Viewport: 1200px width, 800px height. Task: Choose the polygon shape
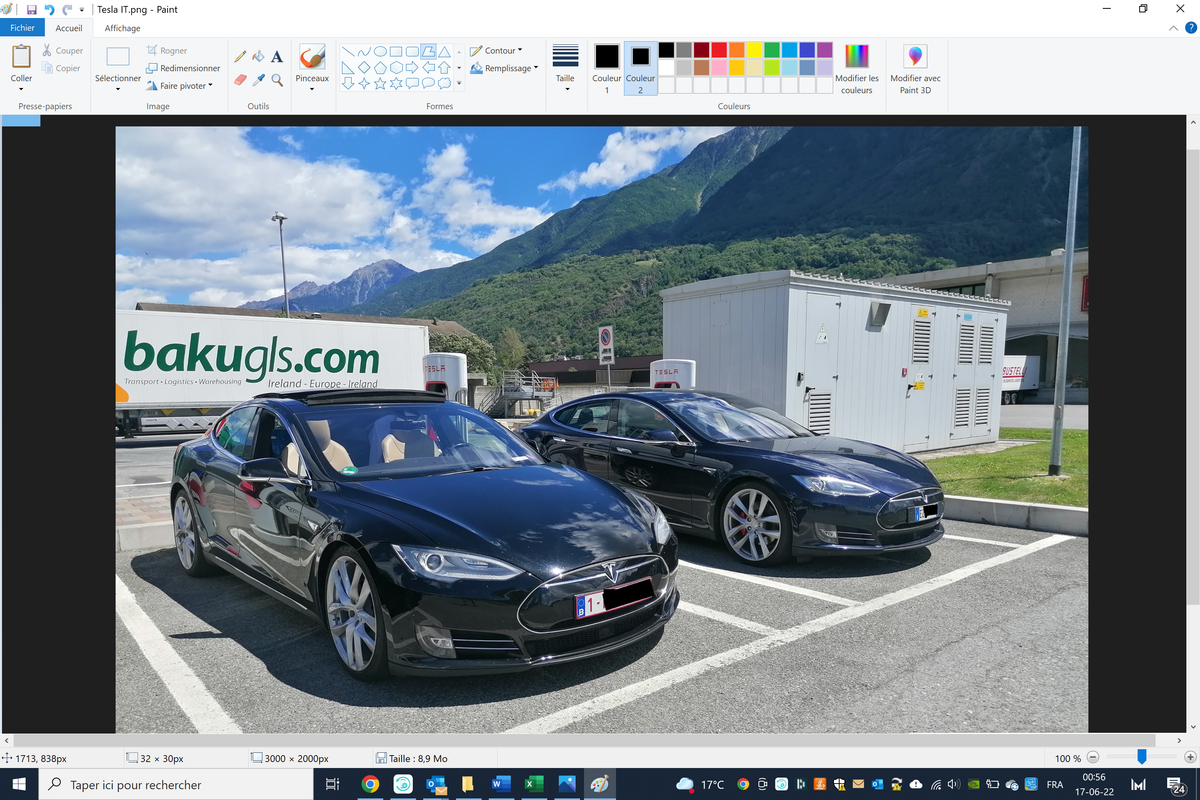click(x=428, y=51)
